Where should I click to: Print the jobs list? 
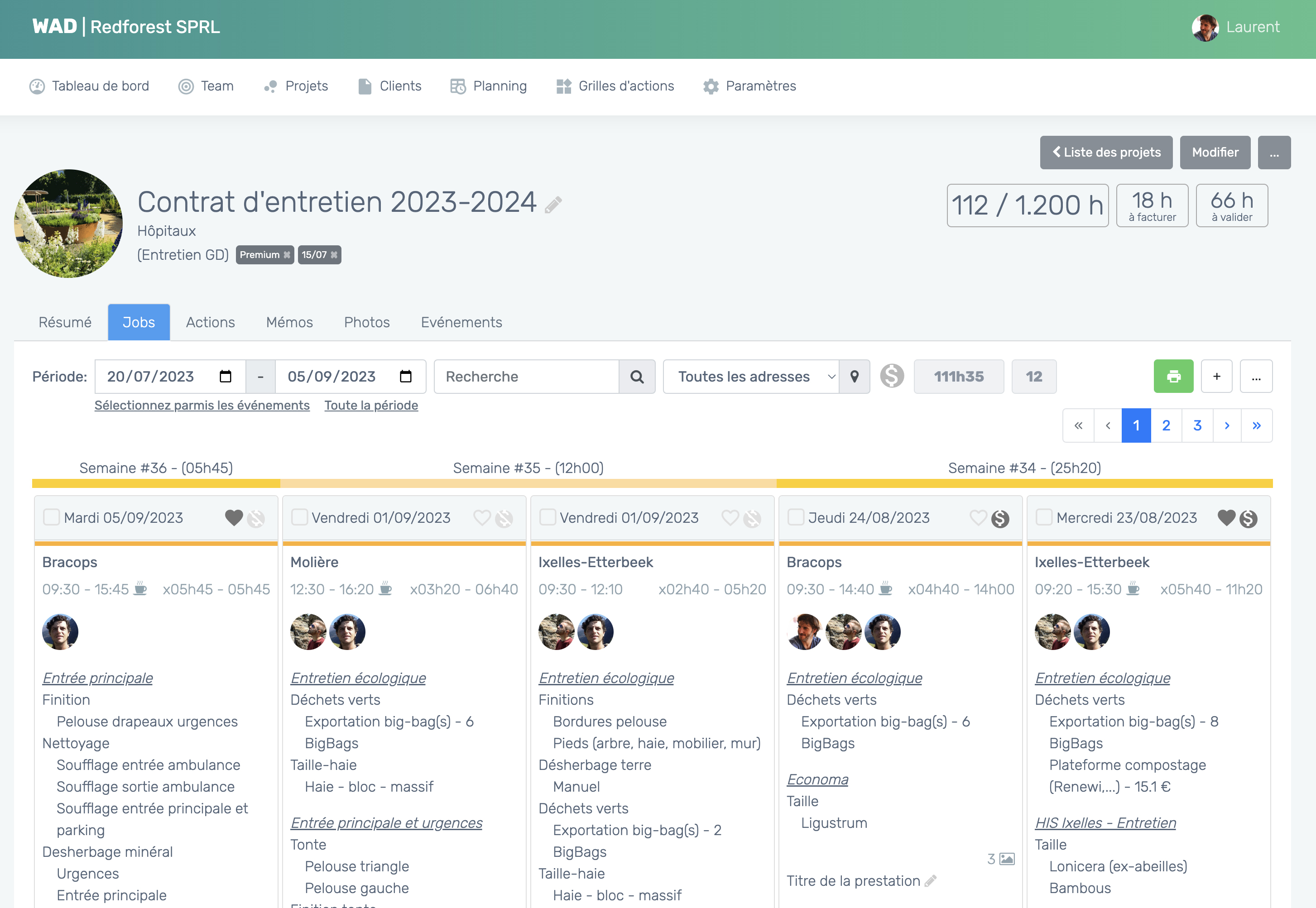tap(1173, 376)
